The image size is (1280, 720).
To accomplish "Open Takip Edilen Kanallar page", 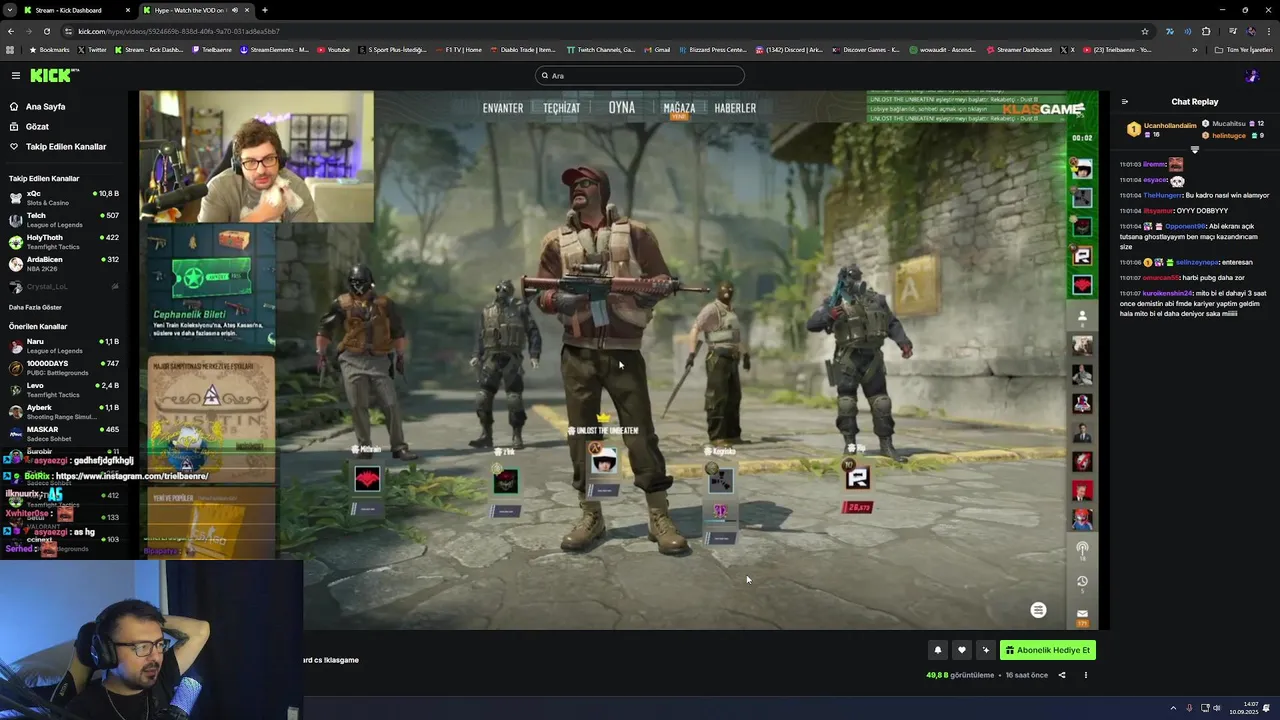I will 57,146.
